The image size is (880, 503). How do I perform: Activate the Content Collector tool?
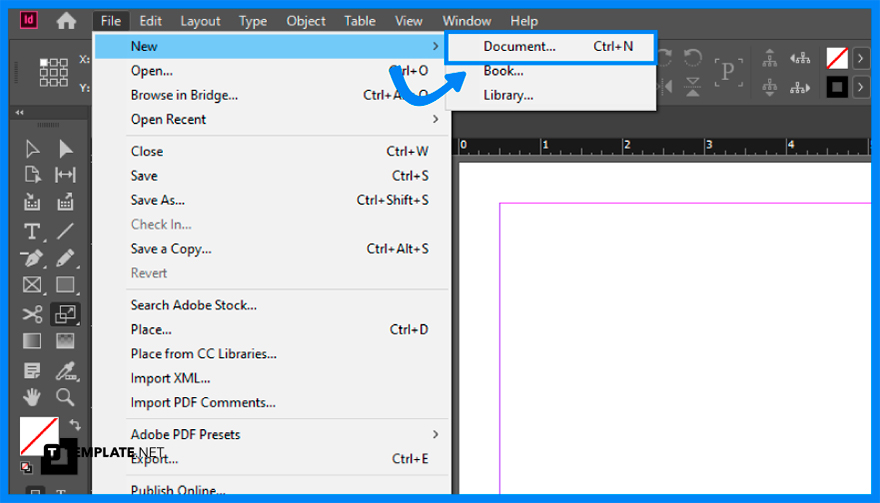click(x=32, y=202)
